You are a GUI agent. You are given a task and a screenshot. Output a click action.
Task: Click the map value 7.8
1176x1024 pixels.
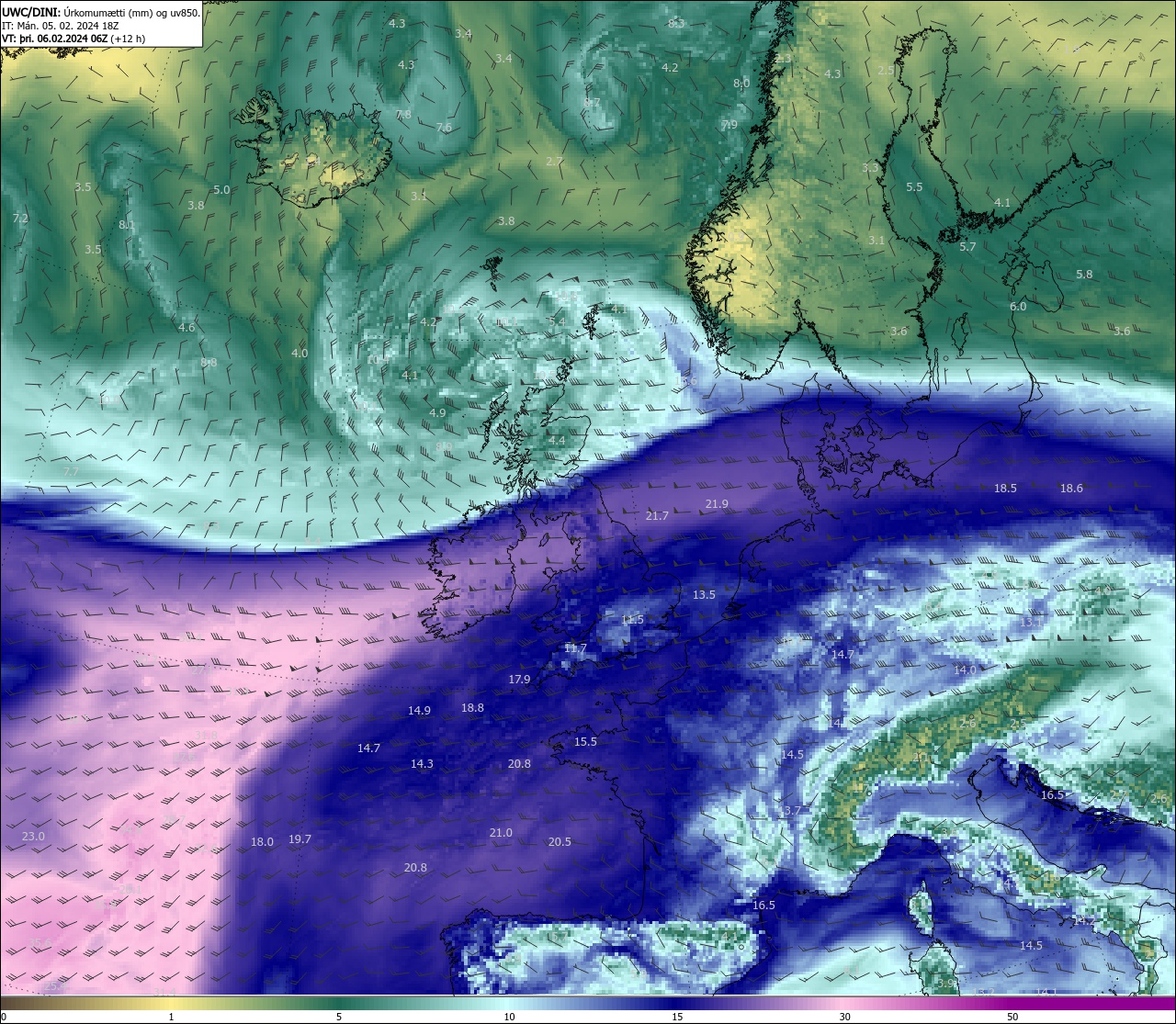[x=403, y=115]
